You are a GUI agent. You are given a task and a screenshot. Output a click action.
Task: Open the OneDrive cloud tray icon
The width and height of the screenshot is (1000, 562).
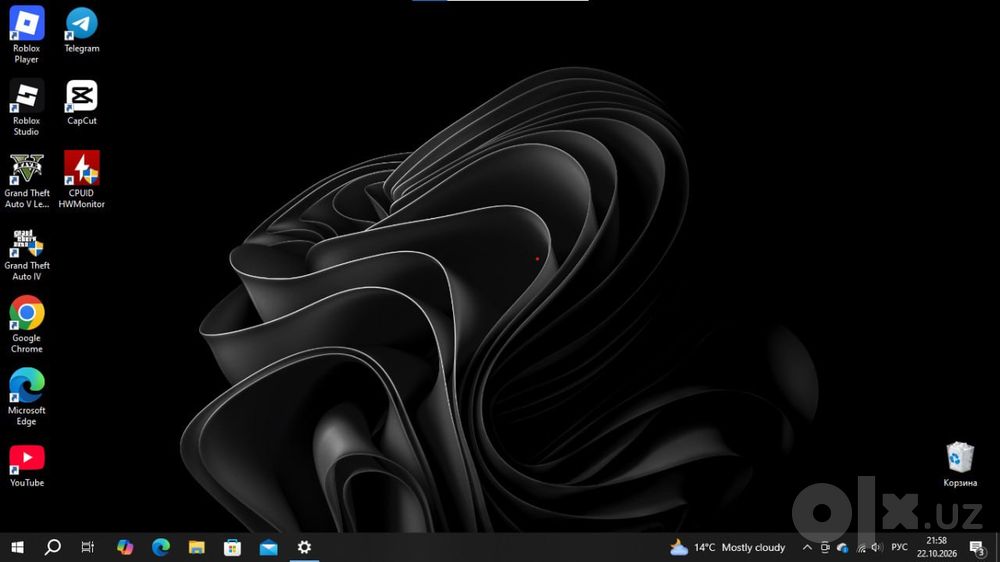point(842,547)
